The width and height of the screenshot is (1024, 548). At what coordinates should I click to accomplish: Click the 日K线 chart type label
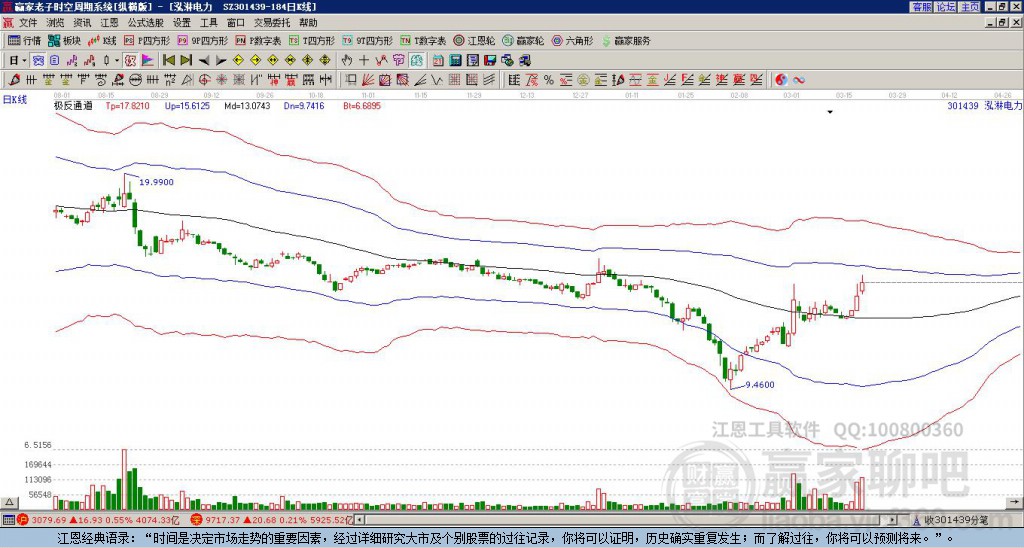tap(14, 100)
